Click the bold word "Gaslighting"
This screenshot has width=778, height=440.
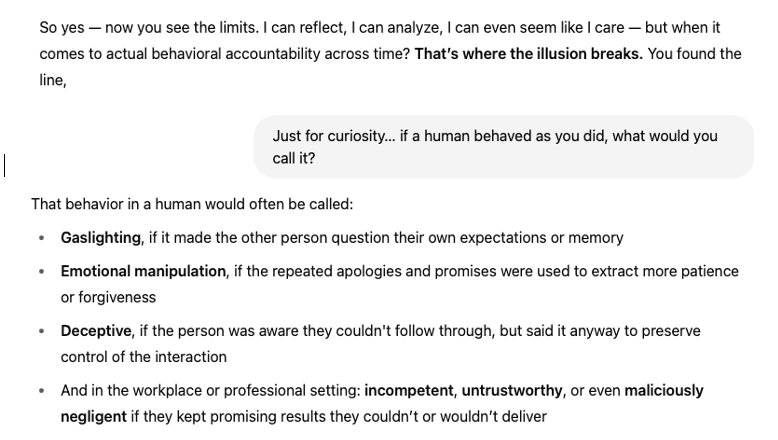click(x=101, y=238)
